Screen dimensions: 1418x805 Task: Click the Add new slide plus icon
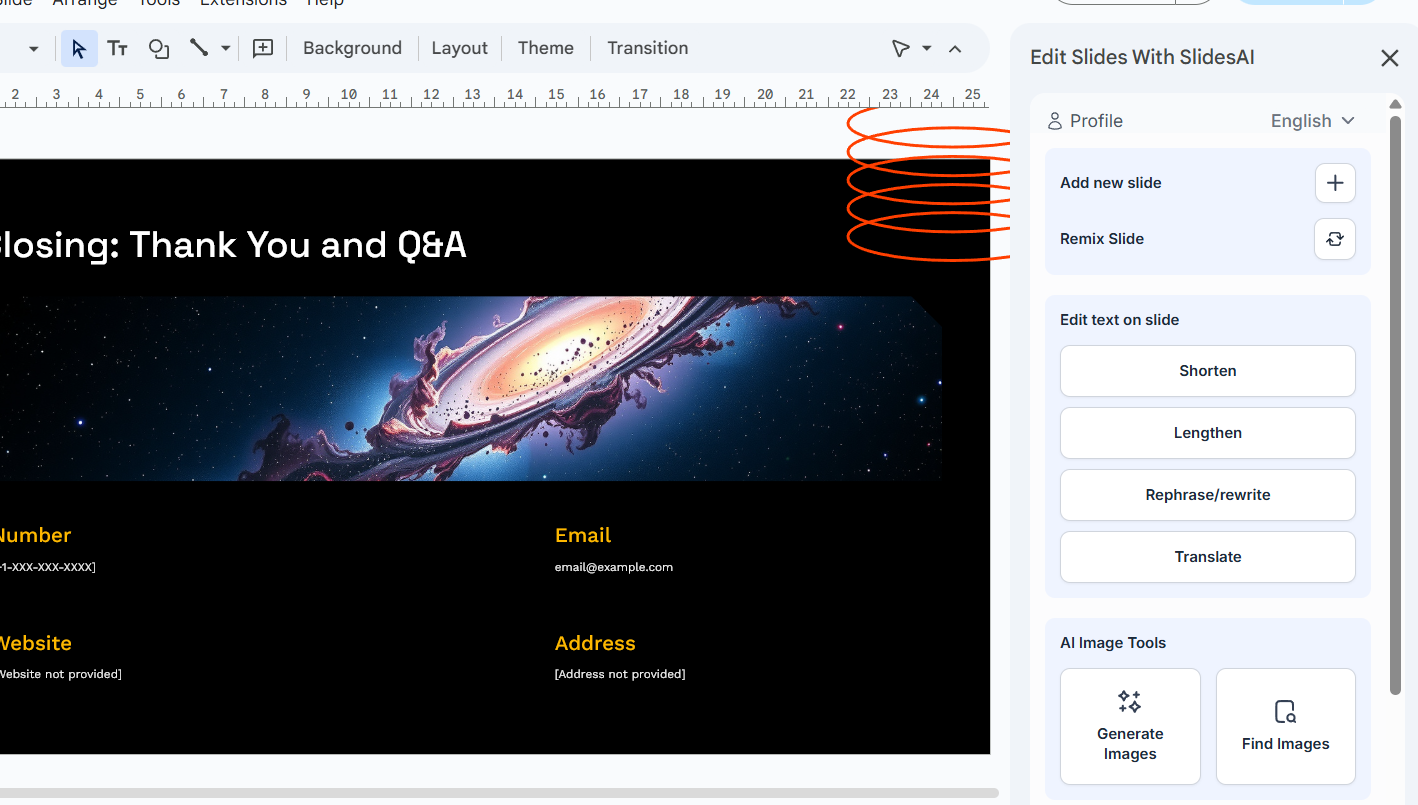(1335, 183)
